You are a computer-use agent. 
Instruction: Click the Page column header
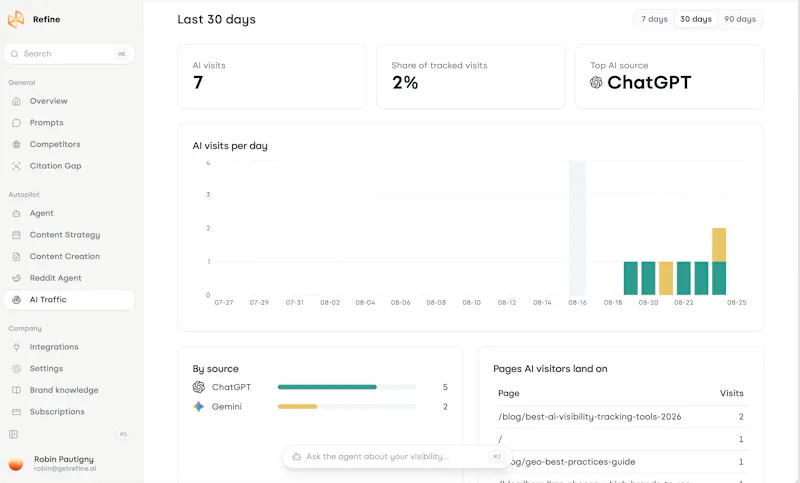[509, 393]
